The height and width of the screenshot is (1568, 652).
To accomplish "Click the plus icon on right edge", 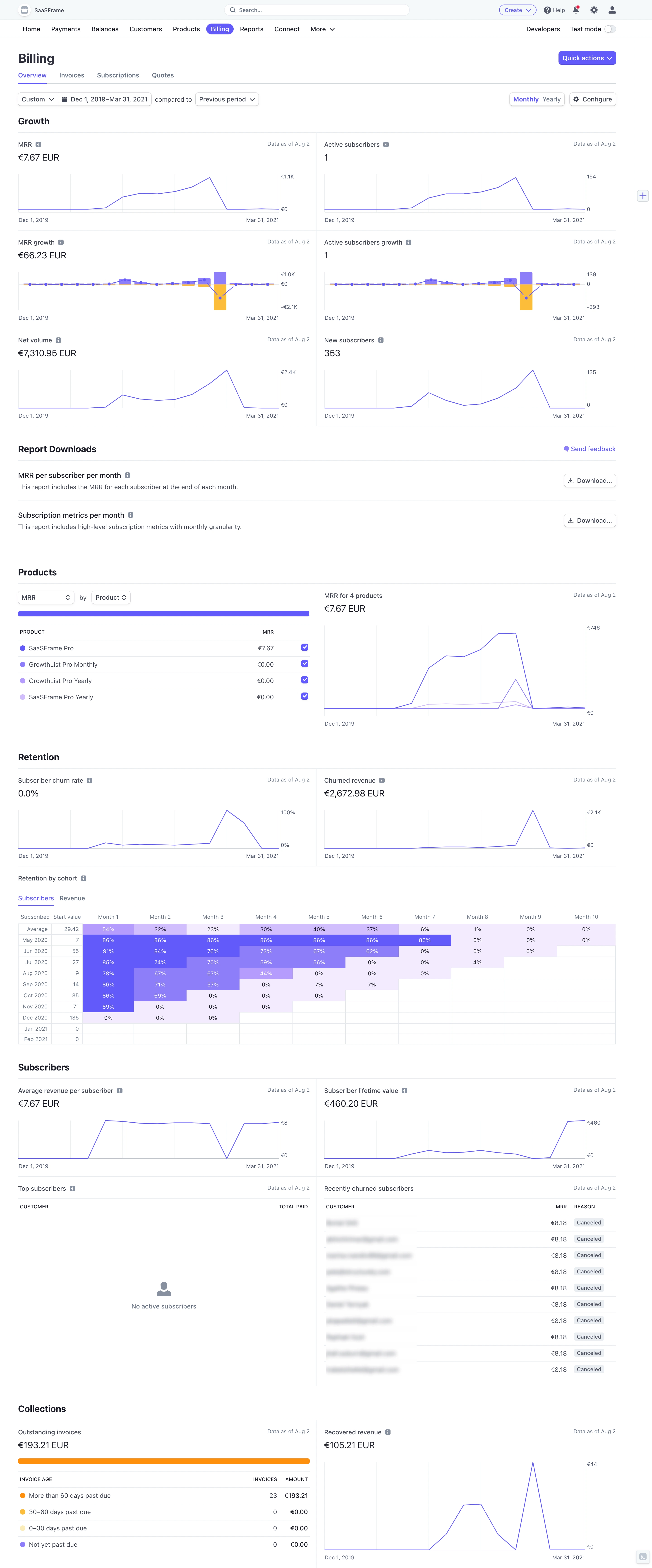I will coord(643,196).
